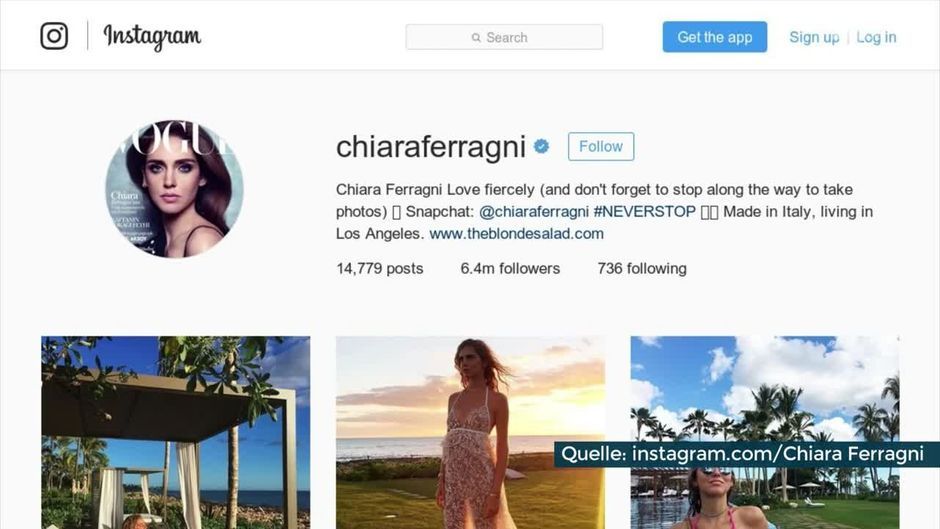
Task: Click the Get the app button
Action: pyautogui.click(x=715, y=37)
